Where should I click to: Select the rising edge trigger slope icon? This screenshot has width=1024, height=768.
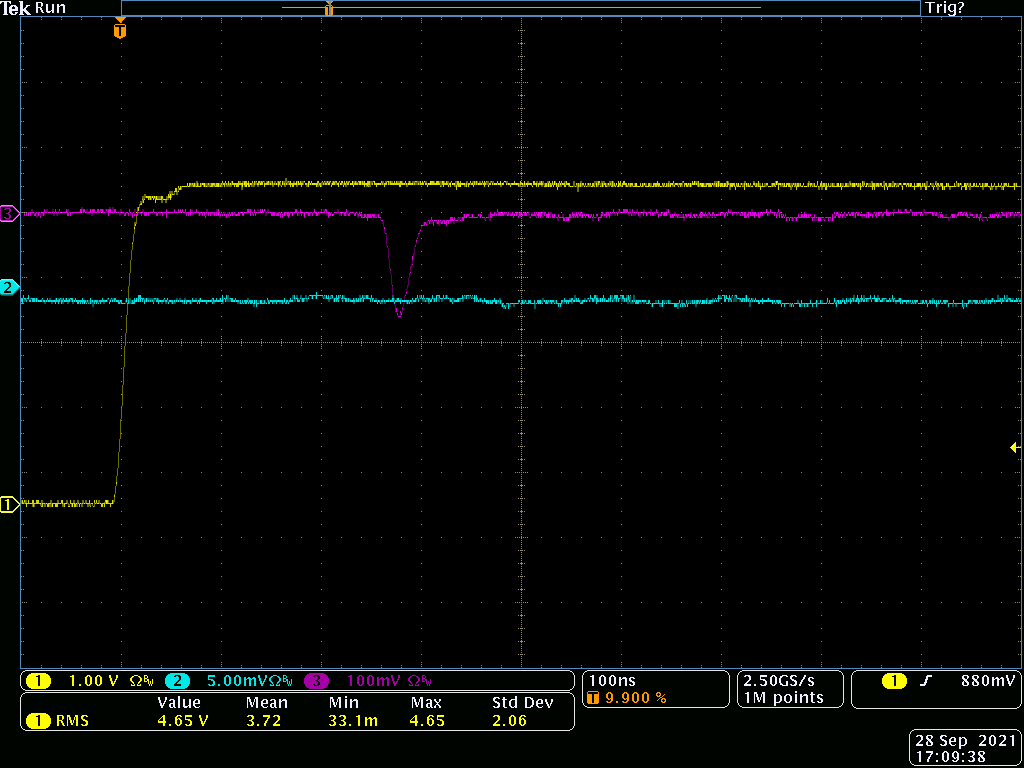[x=926, y=681]
